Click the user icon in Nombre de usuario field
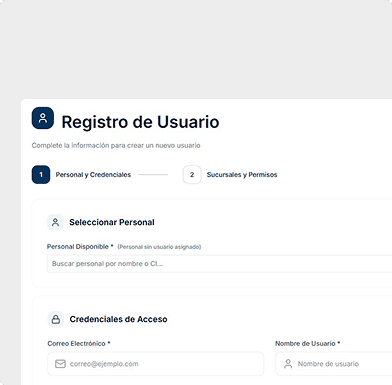 [288, 364]
